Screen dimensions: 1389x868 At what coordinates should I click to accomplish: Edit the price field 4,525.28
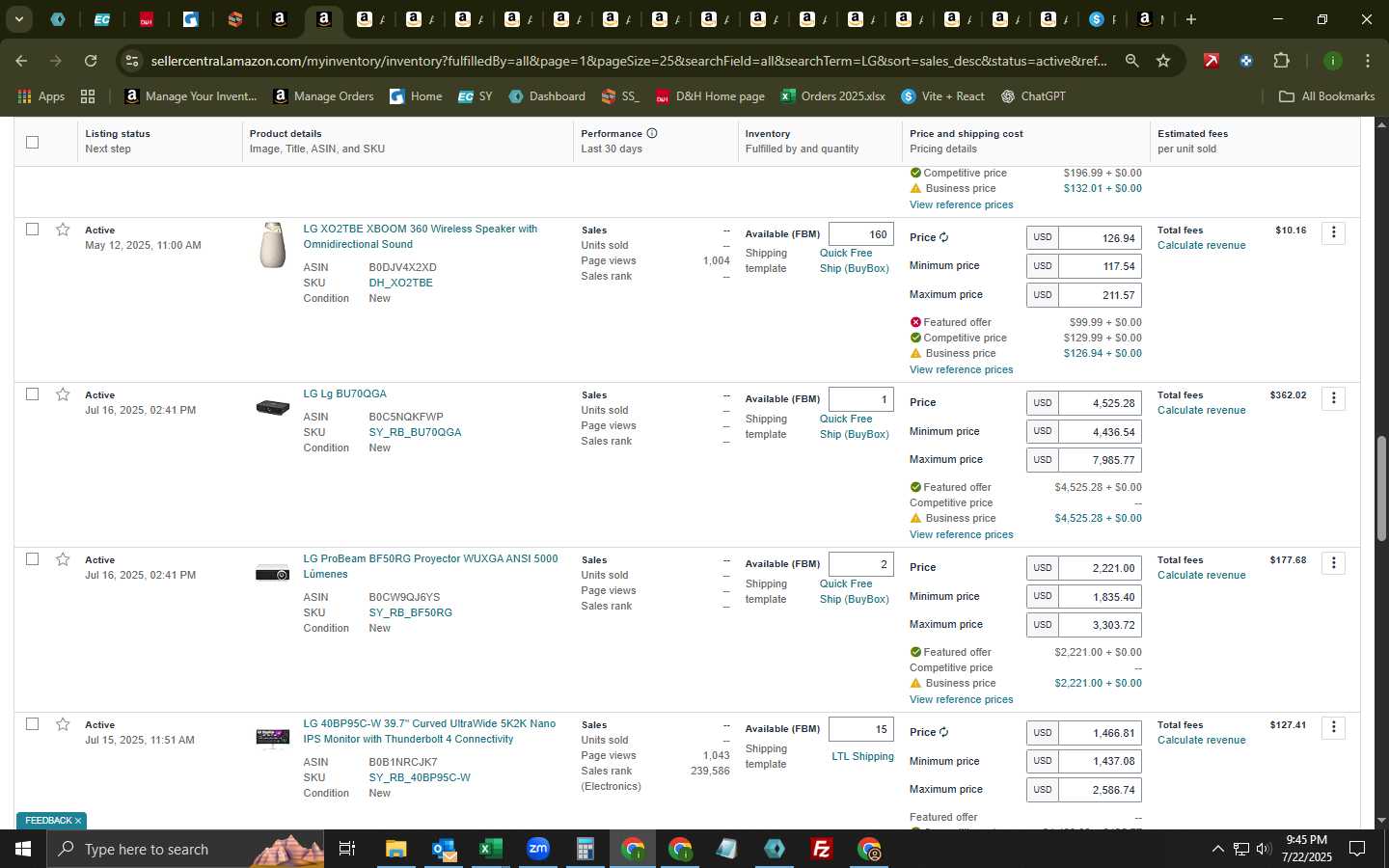(1100, 403)
